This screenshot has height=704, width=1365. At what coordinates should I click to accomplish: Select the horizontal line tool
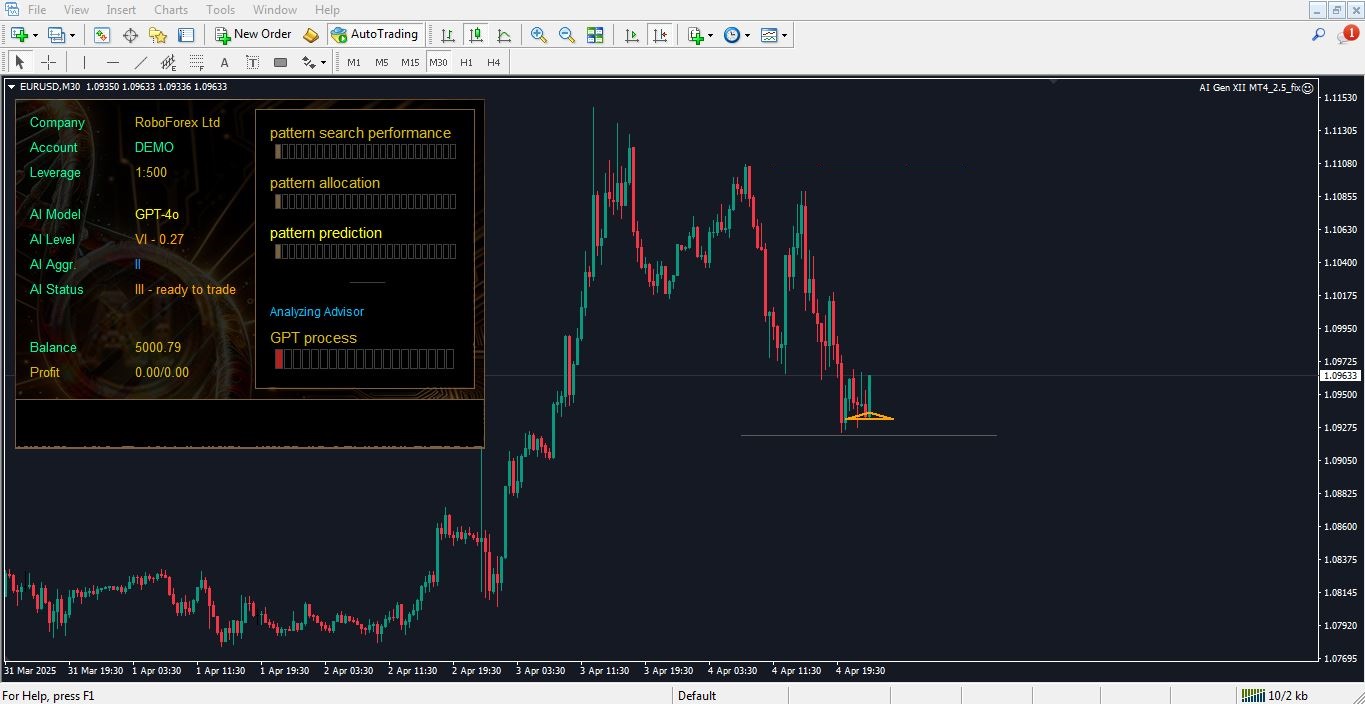tap(112, 62)
